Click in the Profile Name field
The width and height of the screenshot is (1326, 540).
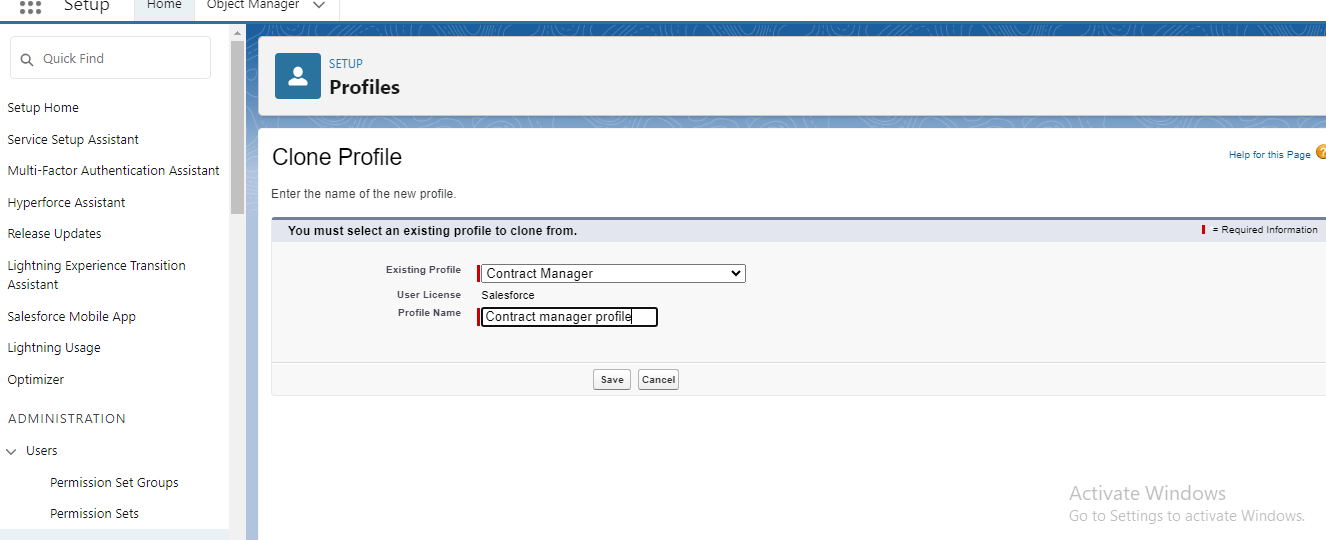pyautogui.click(x=569, y=317)
